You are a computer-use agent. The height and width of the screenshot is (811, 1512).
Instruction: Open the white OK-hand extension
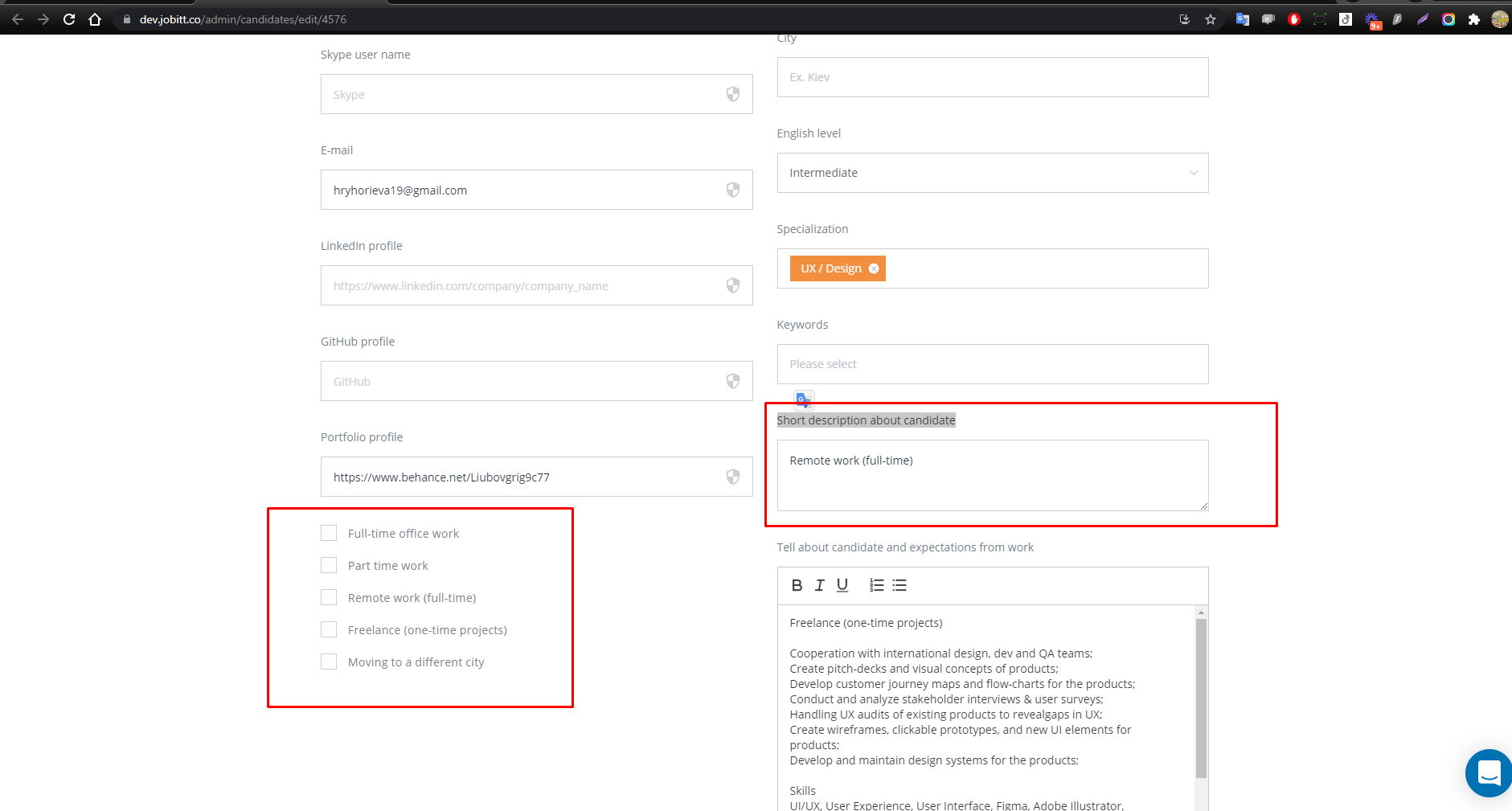[x=1346, y=19]
